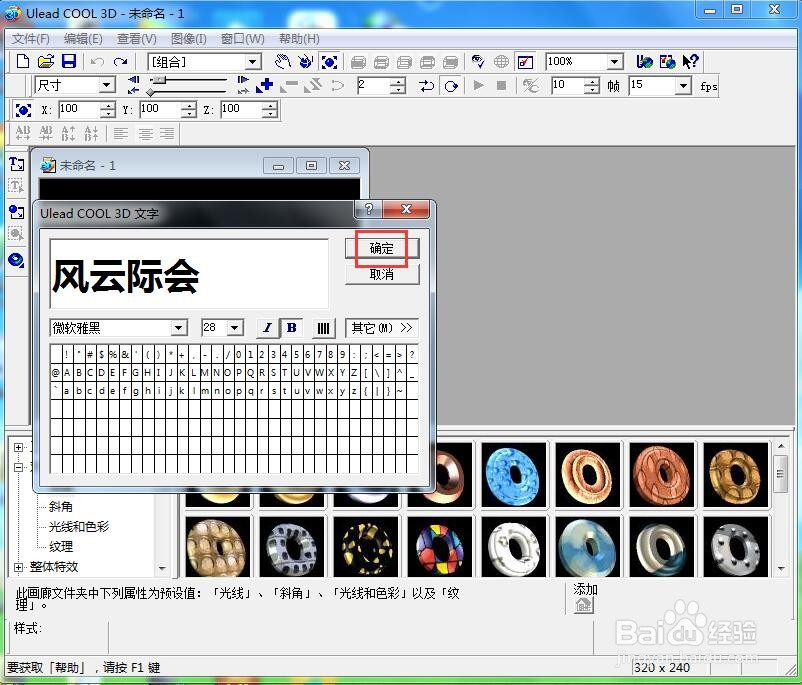Save project with the floppy disk icon
Image resolution: width=802 pixels, height=685 pixels.
point(69,62)
